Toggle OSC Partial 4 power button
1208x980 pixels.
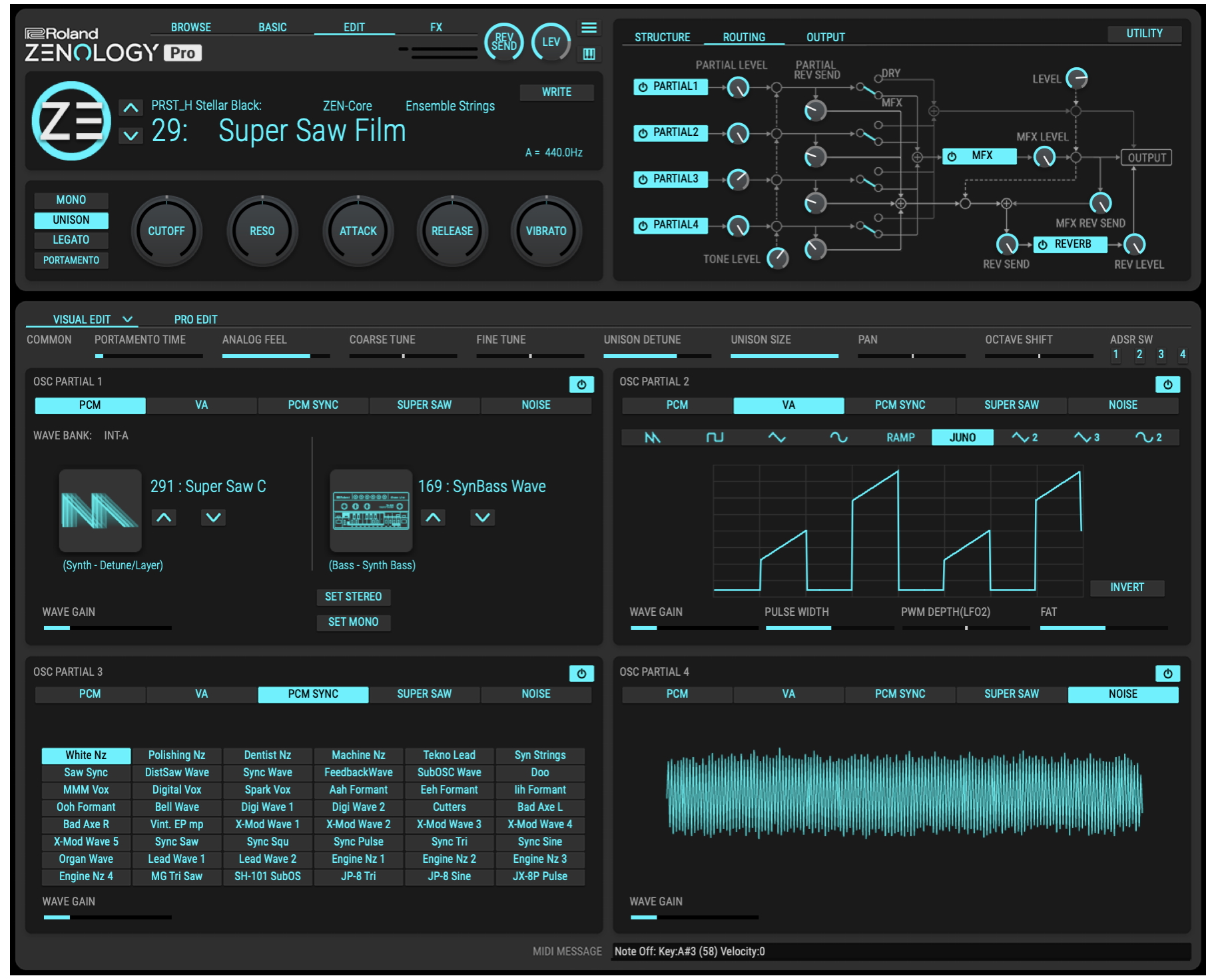click(1167, 673)
